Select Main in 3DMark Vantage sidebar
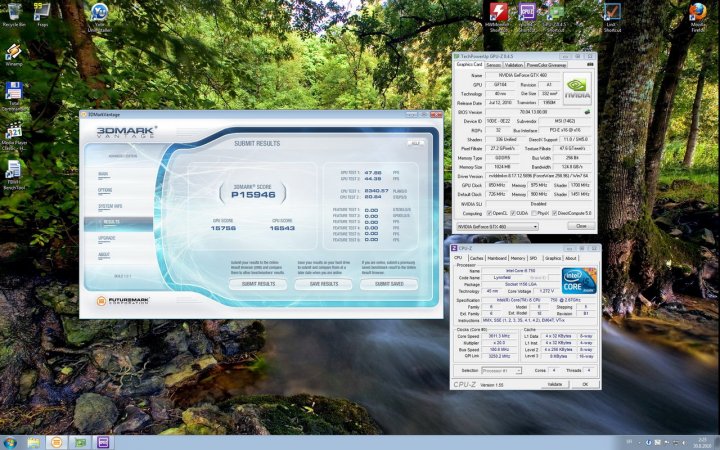 (x=103, y=174)
